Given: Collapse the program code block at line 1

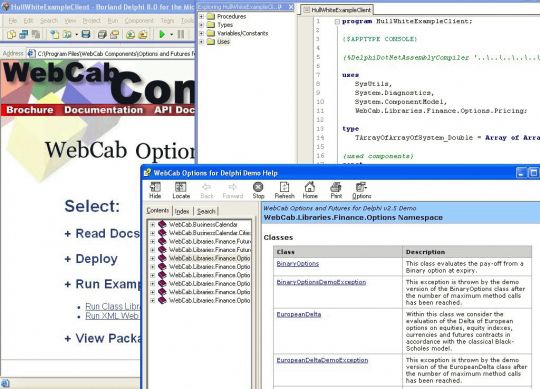Looking at the screenshot, I should 337,21.
